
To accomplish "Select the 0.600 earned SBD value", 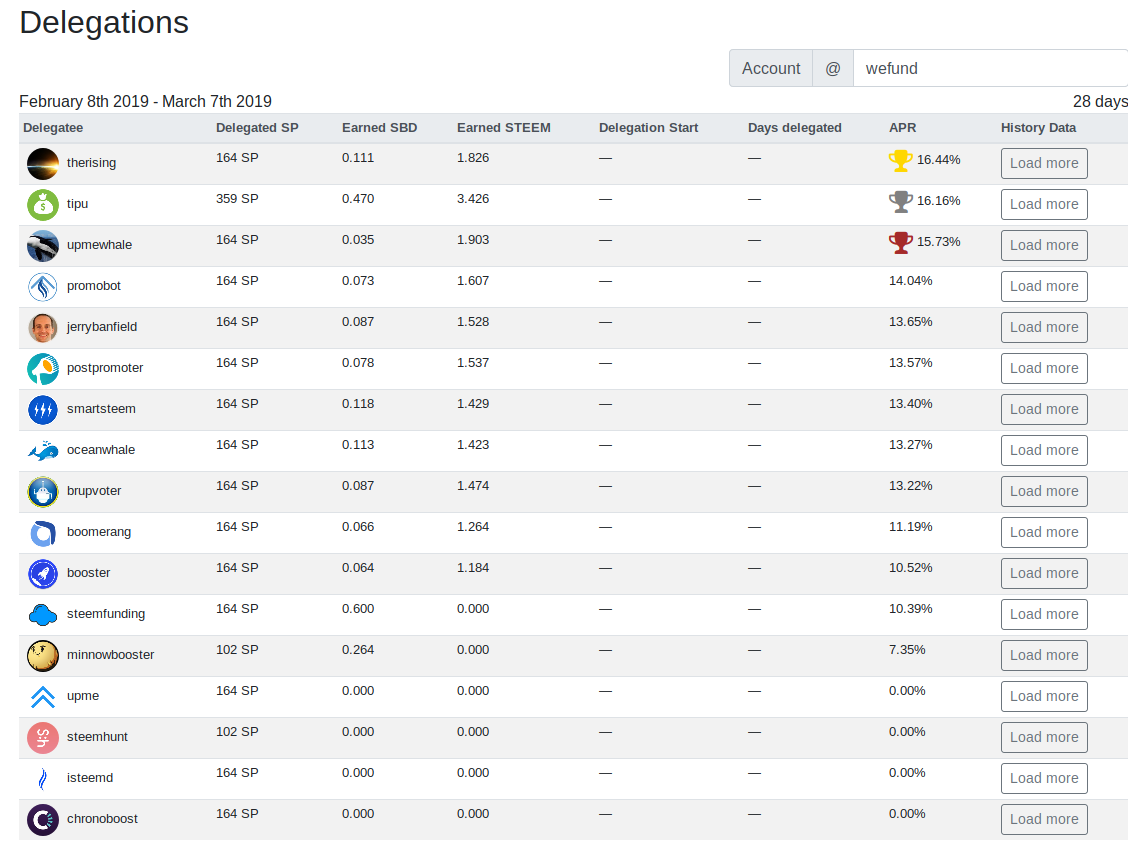I will (358, 610).
